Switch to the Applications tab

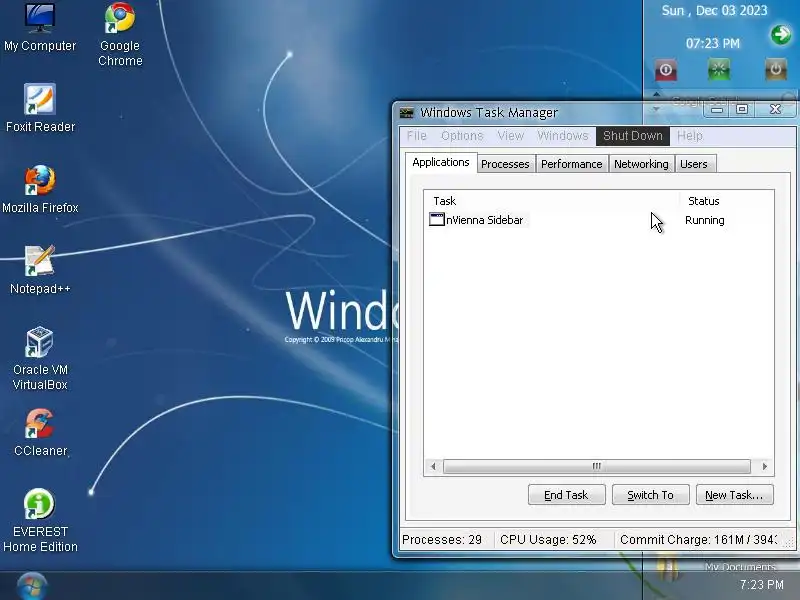[x=441, y=162]
